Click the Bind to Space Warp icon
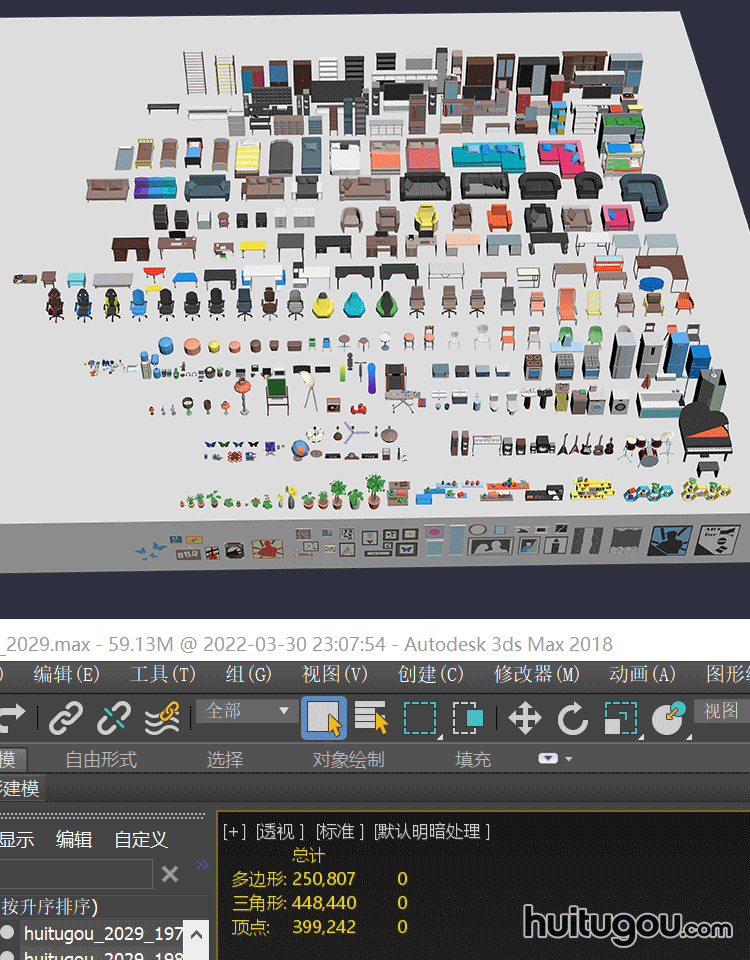This screenshot has width=750, height=960. [x=162, y=718]
